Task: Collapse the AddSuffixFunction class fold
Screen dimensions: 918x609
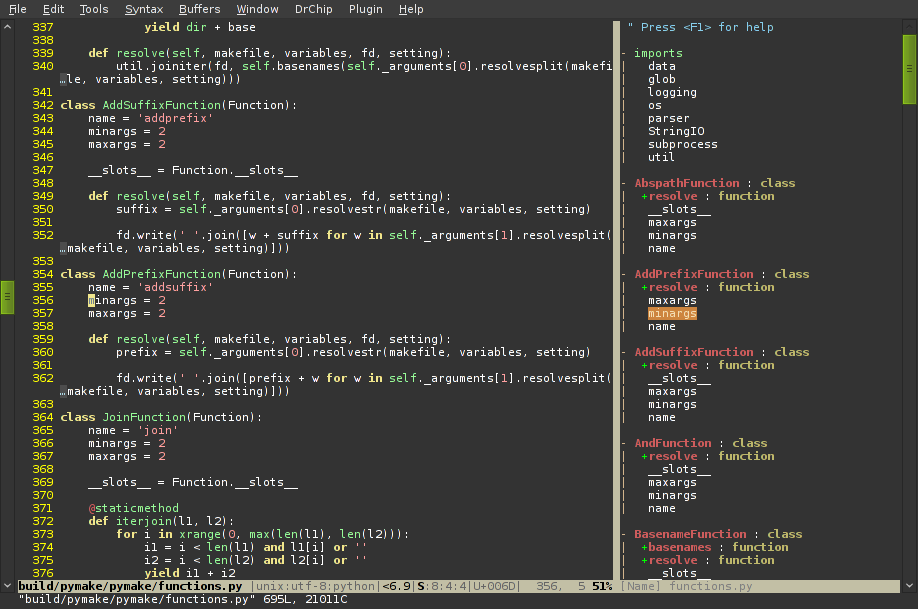Action: (x=624, y=352)
